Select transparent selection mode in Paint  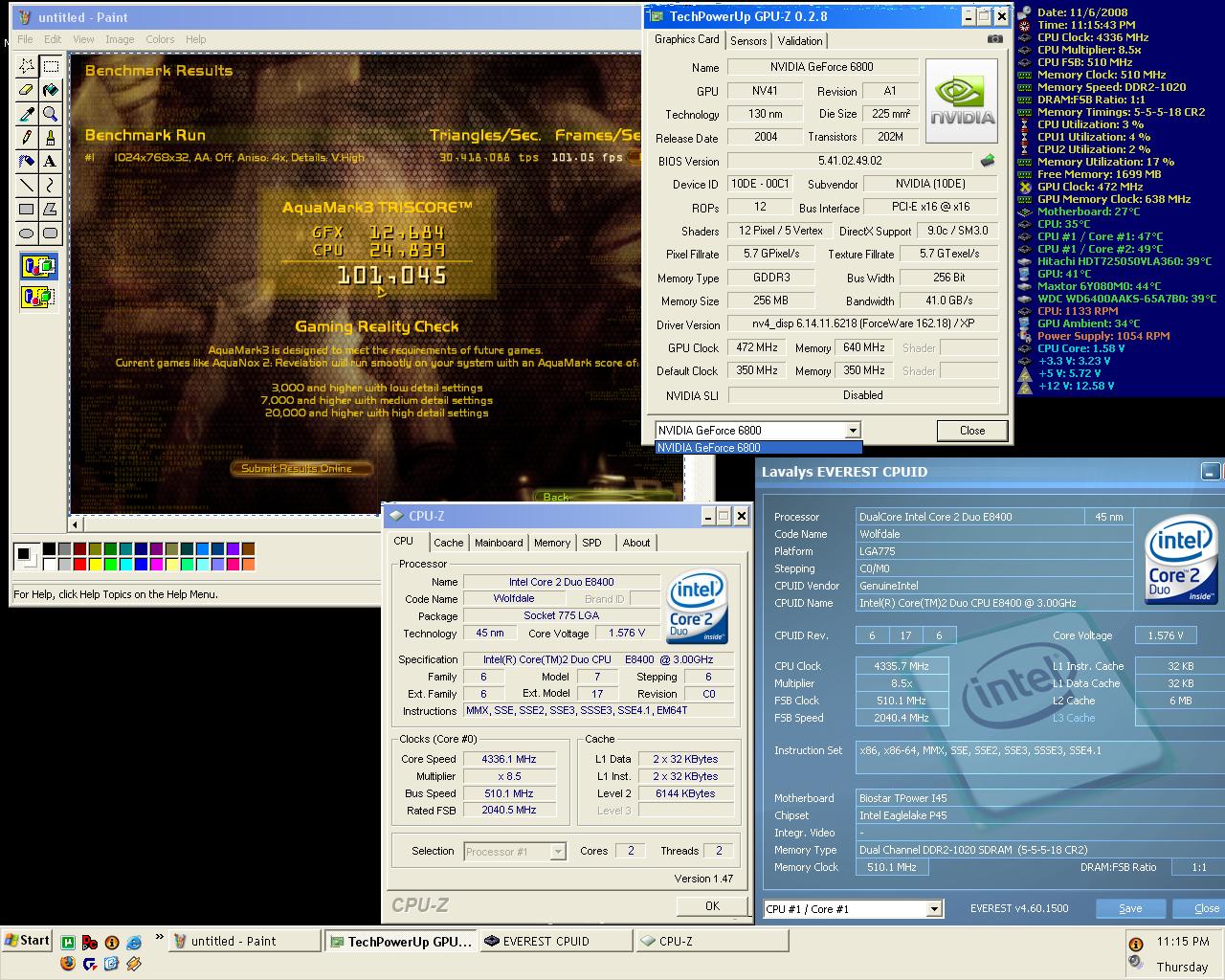[x=38, y=297]
